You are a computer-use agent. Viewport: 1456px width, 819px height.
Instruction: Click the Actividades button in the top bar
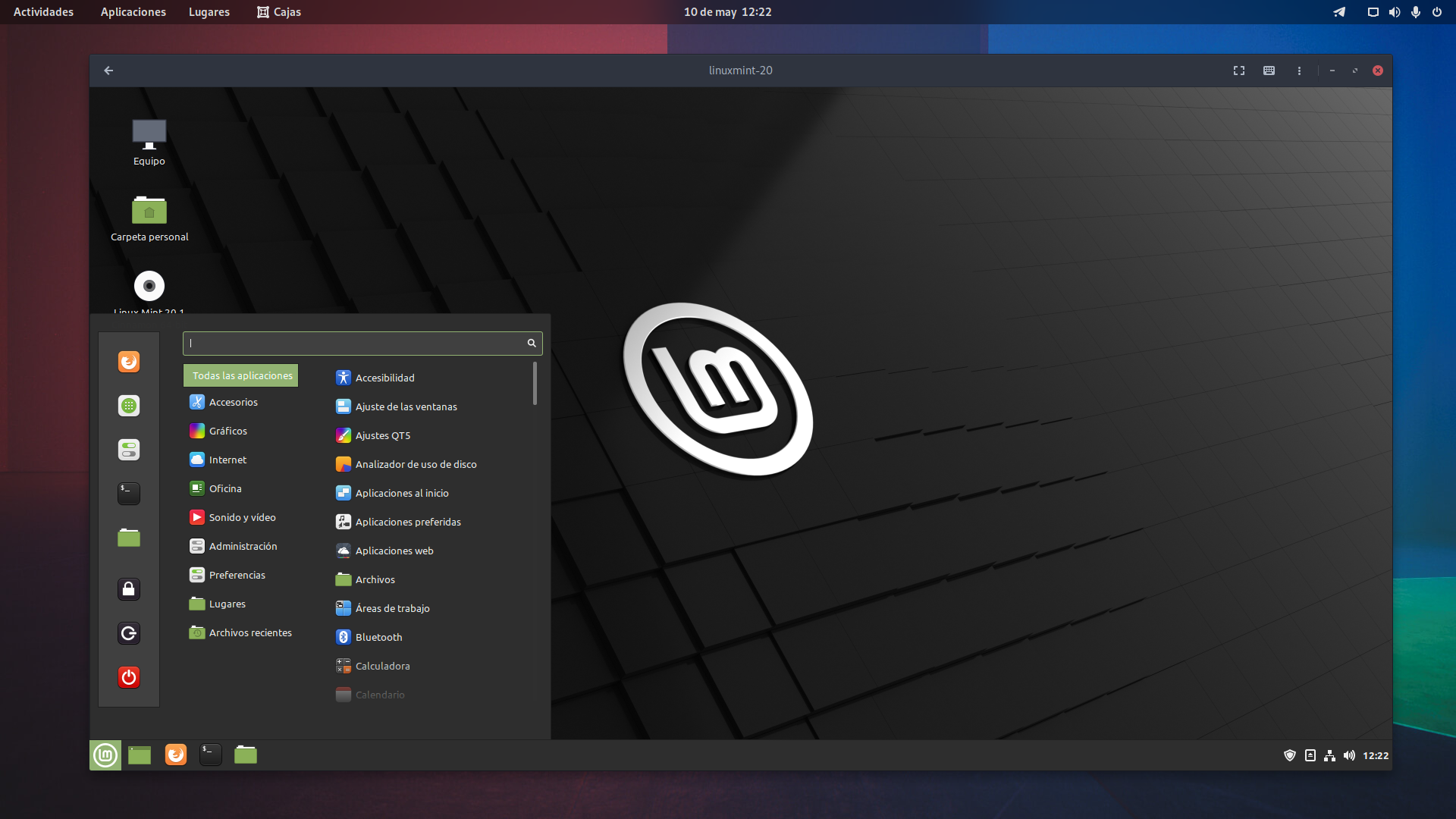43,12
